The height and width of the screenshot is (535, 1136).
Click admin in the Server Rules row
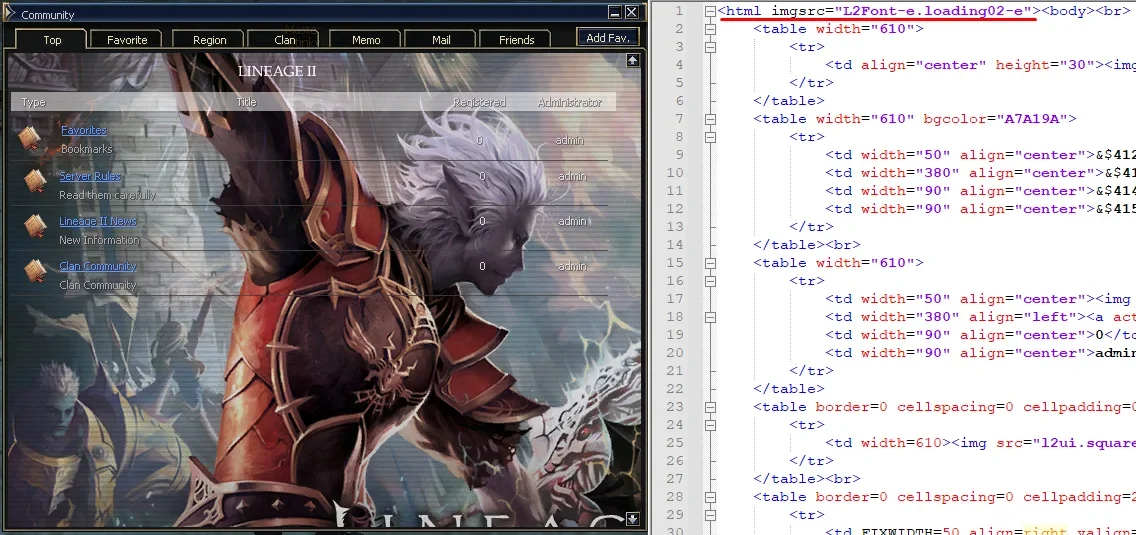click(x=572, y=176)
